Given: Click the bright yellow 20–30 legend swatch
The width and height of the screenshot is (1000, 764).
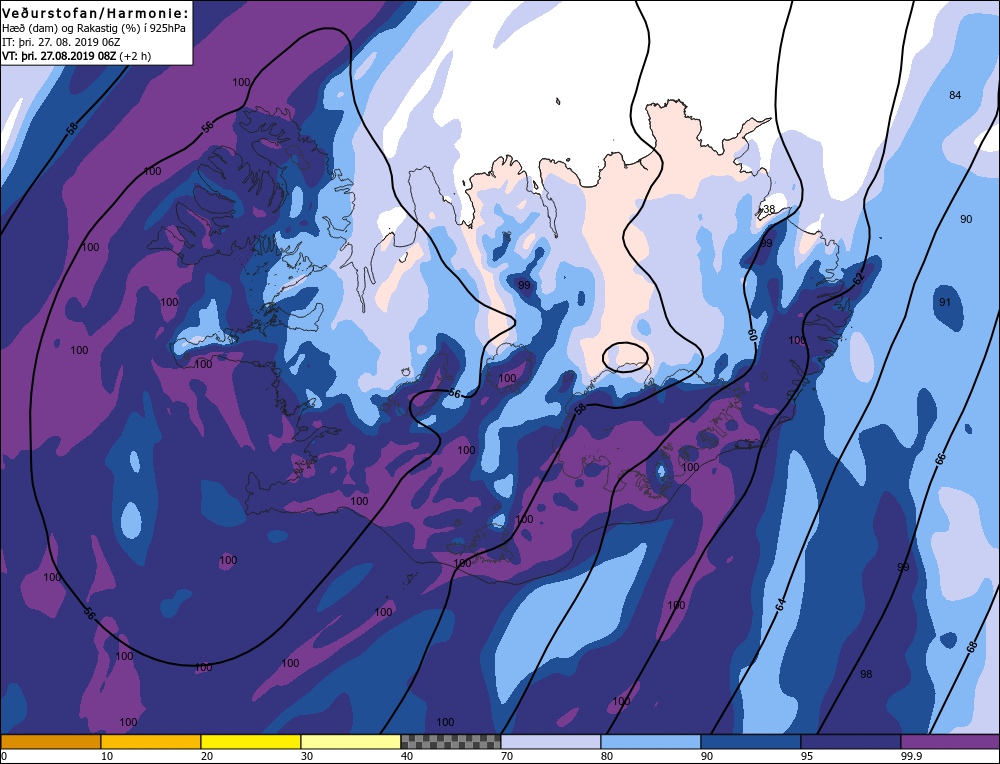Looking at the screenshot, I should click(x=251, y=742).
